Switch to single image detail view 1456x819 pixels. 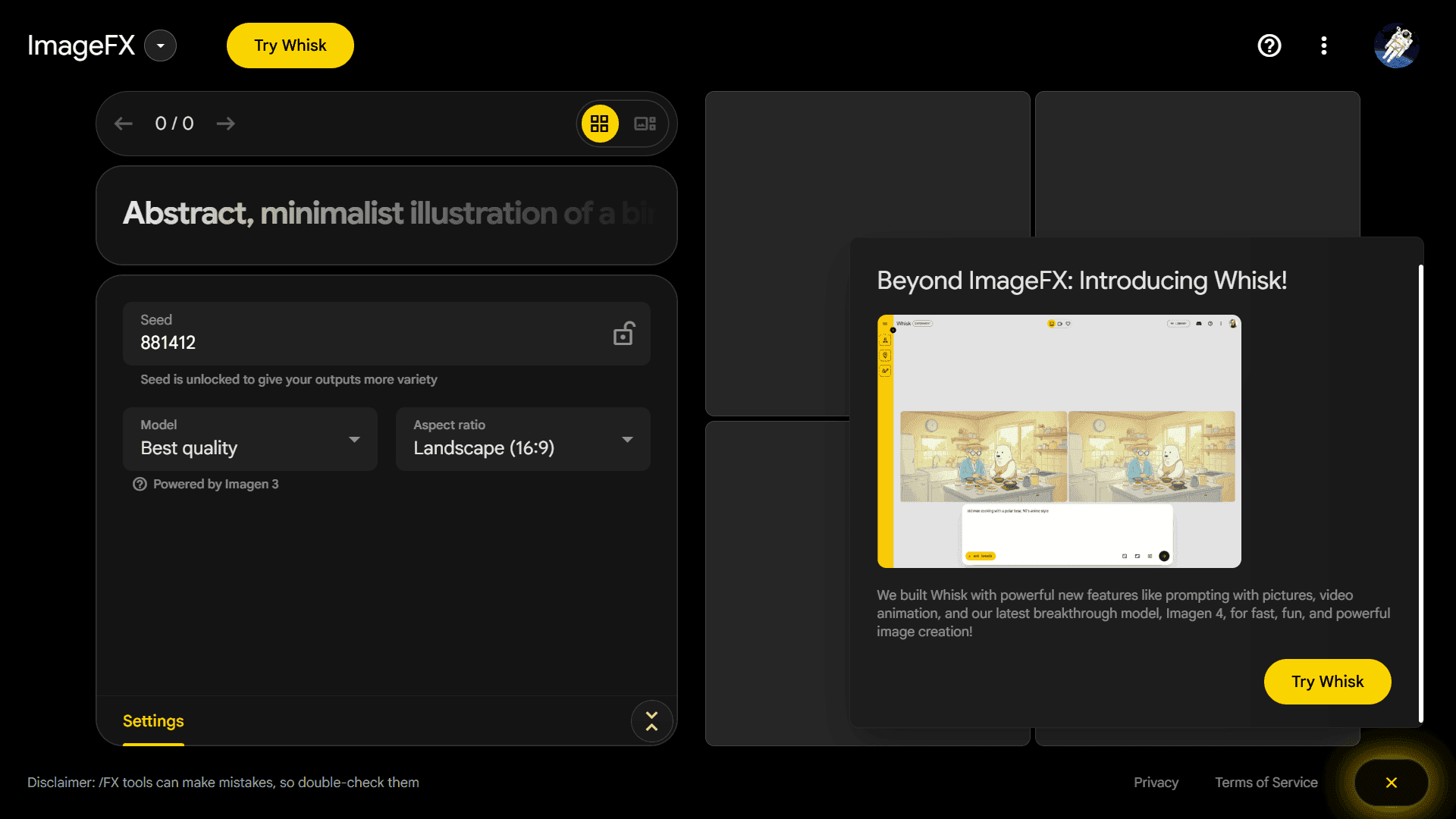(x=645, y=124)
